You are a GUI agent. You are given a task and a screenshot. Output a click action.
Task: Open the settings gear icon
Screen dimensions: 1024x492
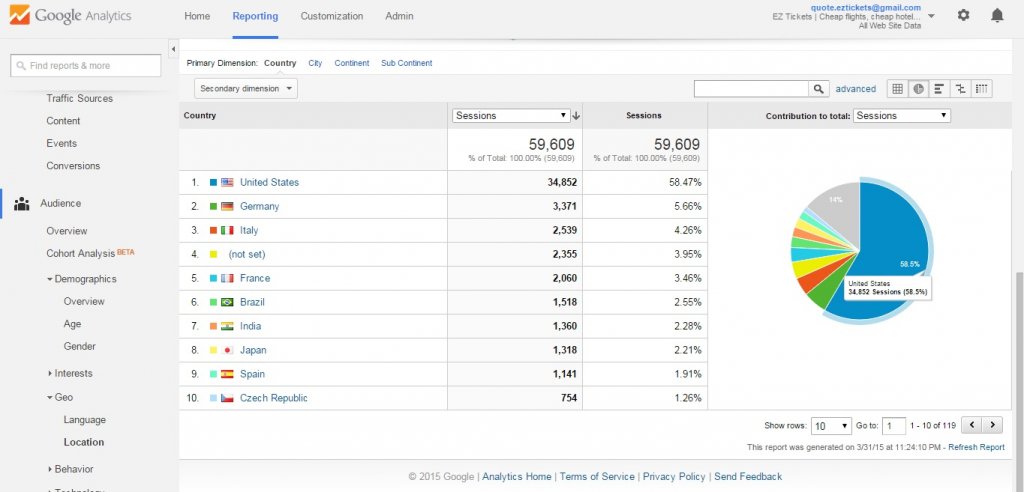963,16
